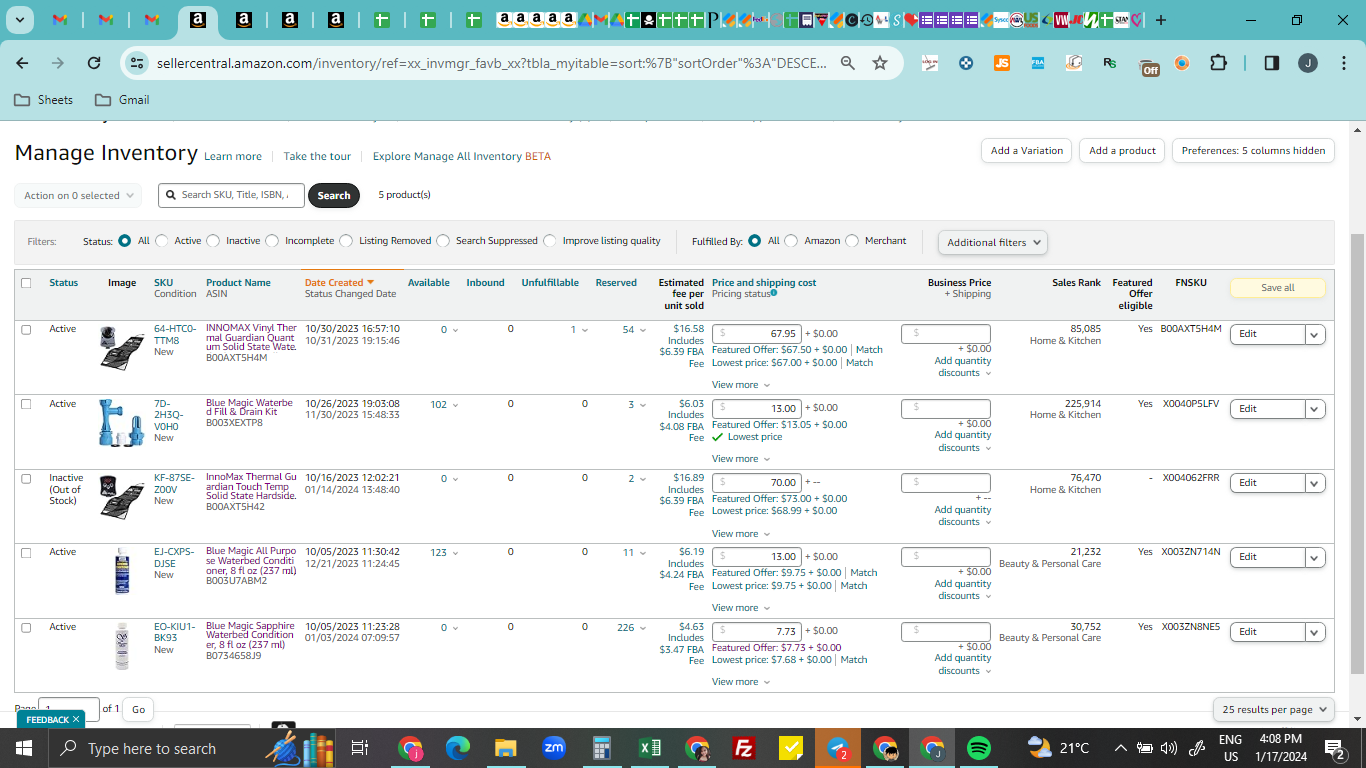Open the RS extension icon

click(1109, 63)
